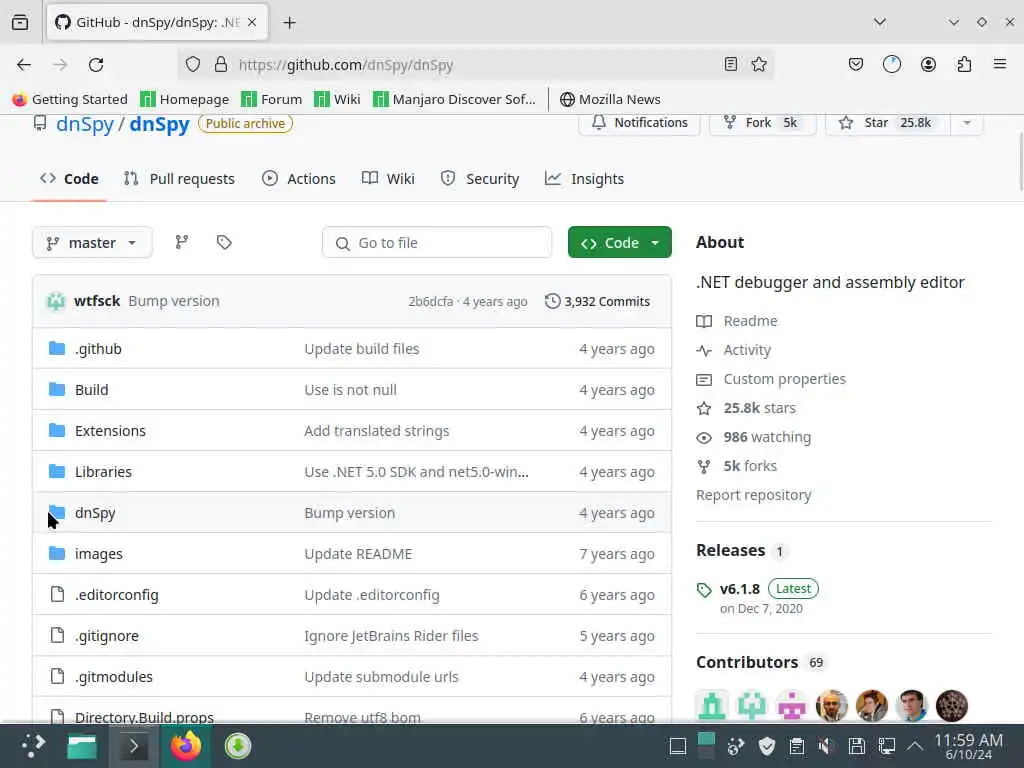Open the file manager from taskbar
The height and width of the screenshot is (768, 1024).
(82, 746)
